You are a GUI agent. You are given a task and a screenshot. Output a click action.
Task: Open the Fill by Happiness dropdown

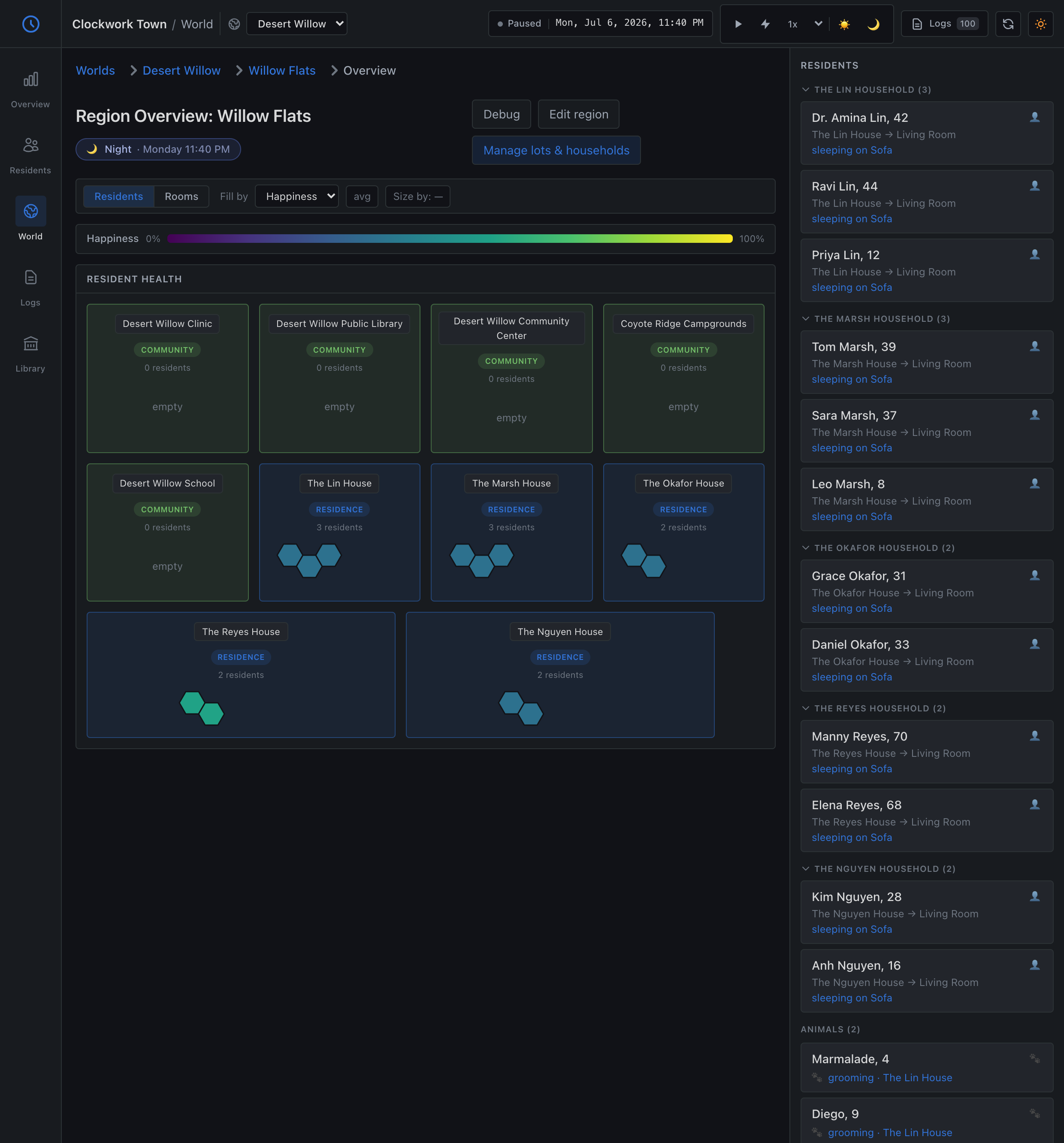tap(296, 196)
